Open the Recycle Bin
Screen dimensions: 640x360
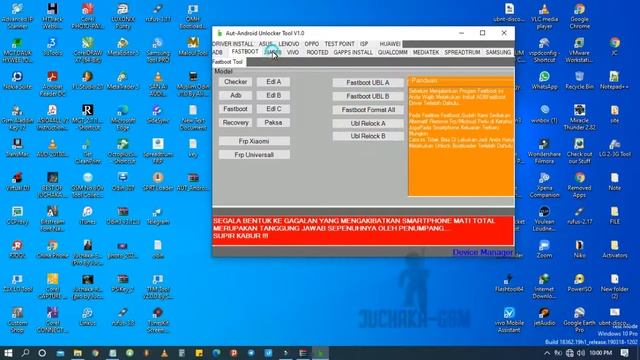pyautogui.click(x=579, y=80)
